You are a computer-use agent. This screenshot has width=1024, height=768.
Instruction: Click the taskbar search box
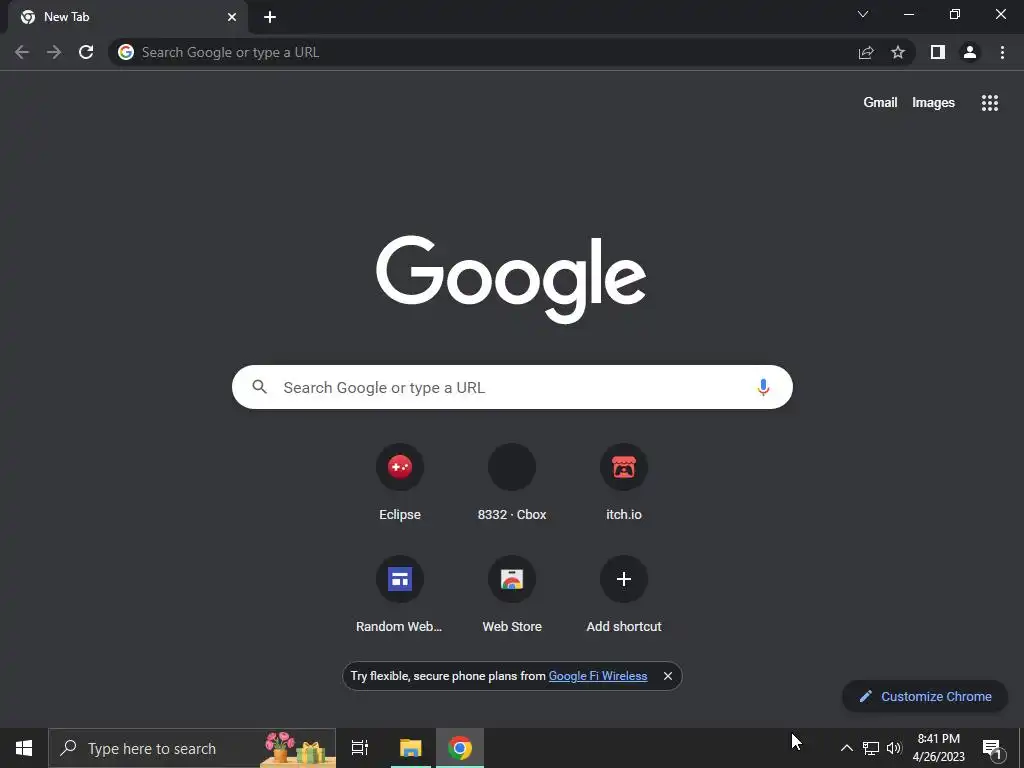[x=192, y=748]
